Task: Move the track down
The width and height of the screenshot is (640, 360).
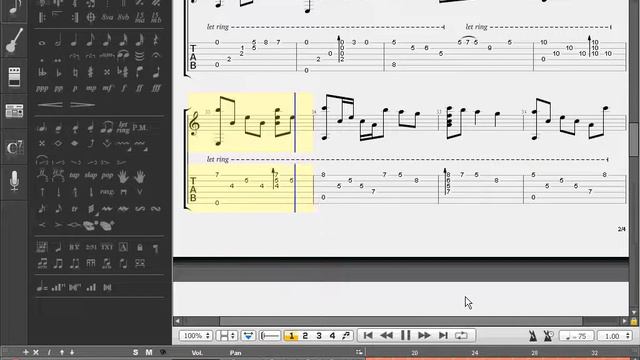Action: [72, 352]
